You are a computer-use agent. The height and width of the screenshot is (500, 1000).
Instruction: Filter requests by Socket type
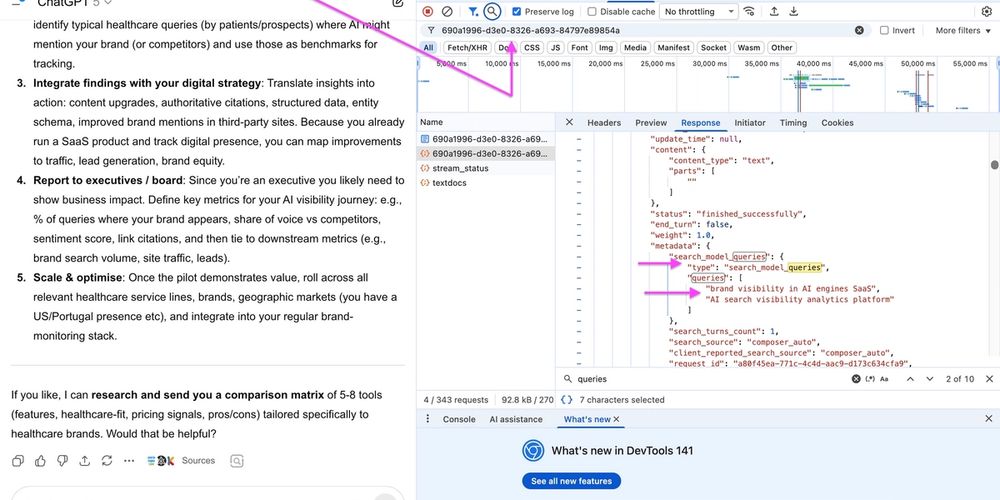pyautogui.click(x=714, y=48)
